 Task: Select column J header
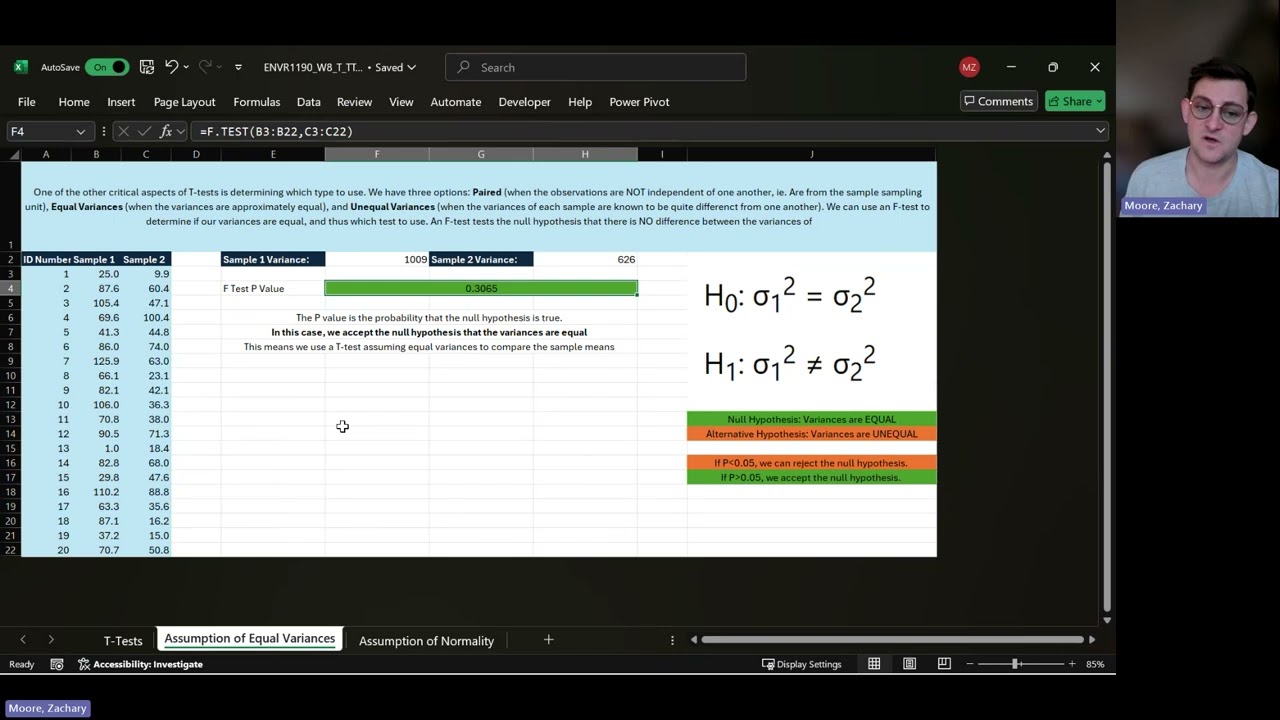coord(812,154)
